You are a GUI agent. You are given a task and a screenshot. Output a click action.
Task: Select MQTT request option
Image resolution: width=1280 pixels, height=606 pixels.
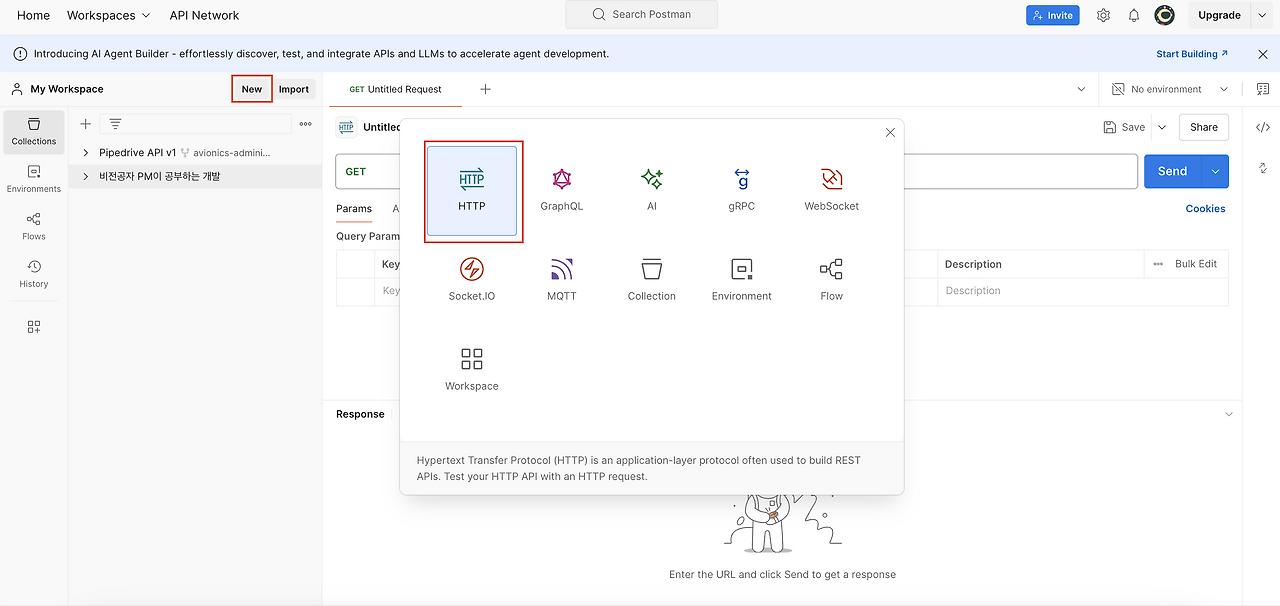pos(562,281)
